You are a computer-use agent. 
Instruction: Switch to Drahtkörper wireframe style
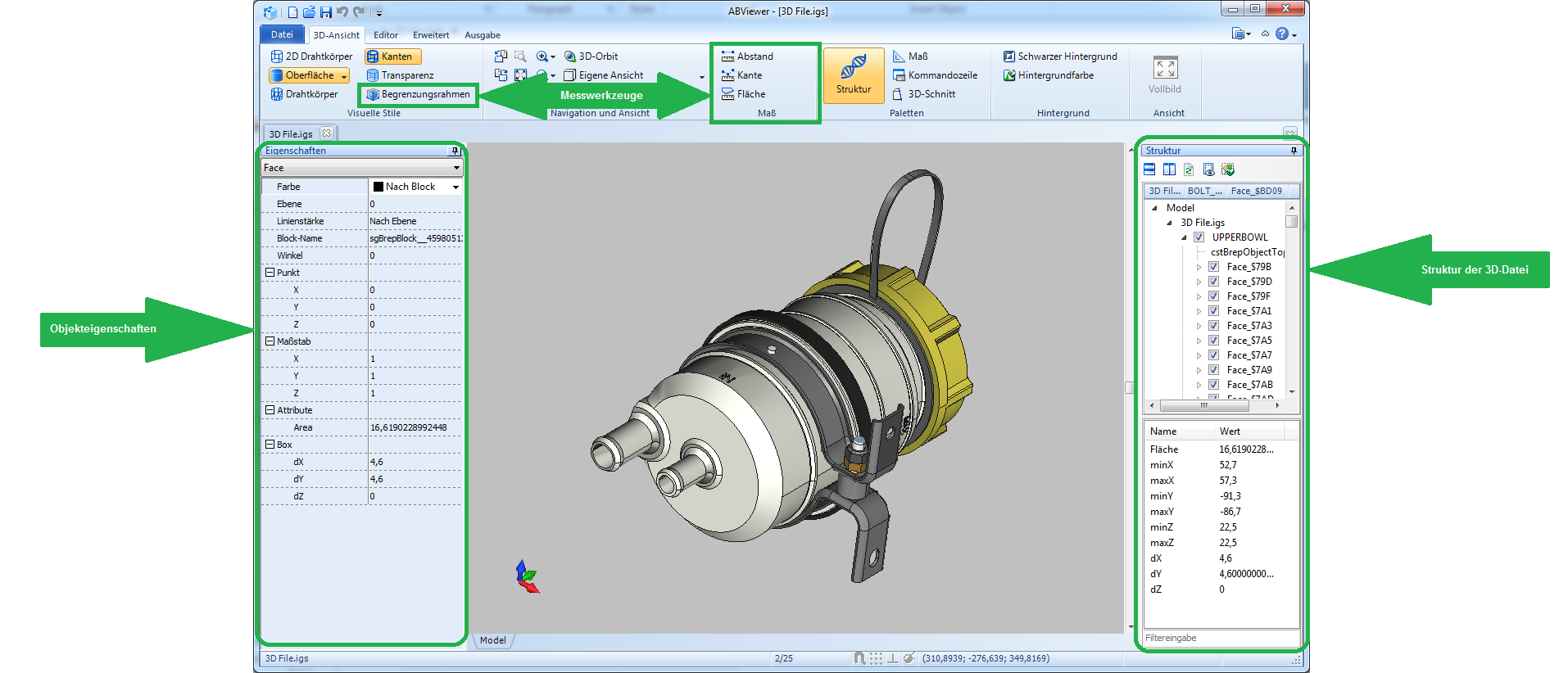pyautogui.click(x=304, y=94)
